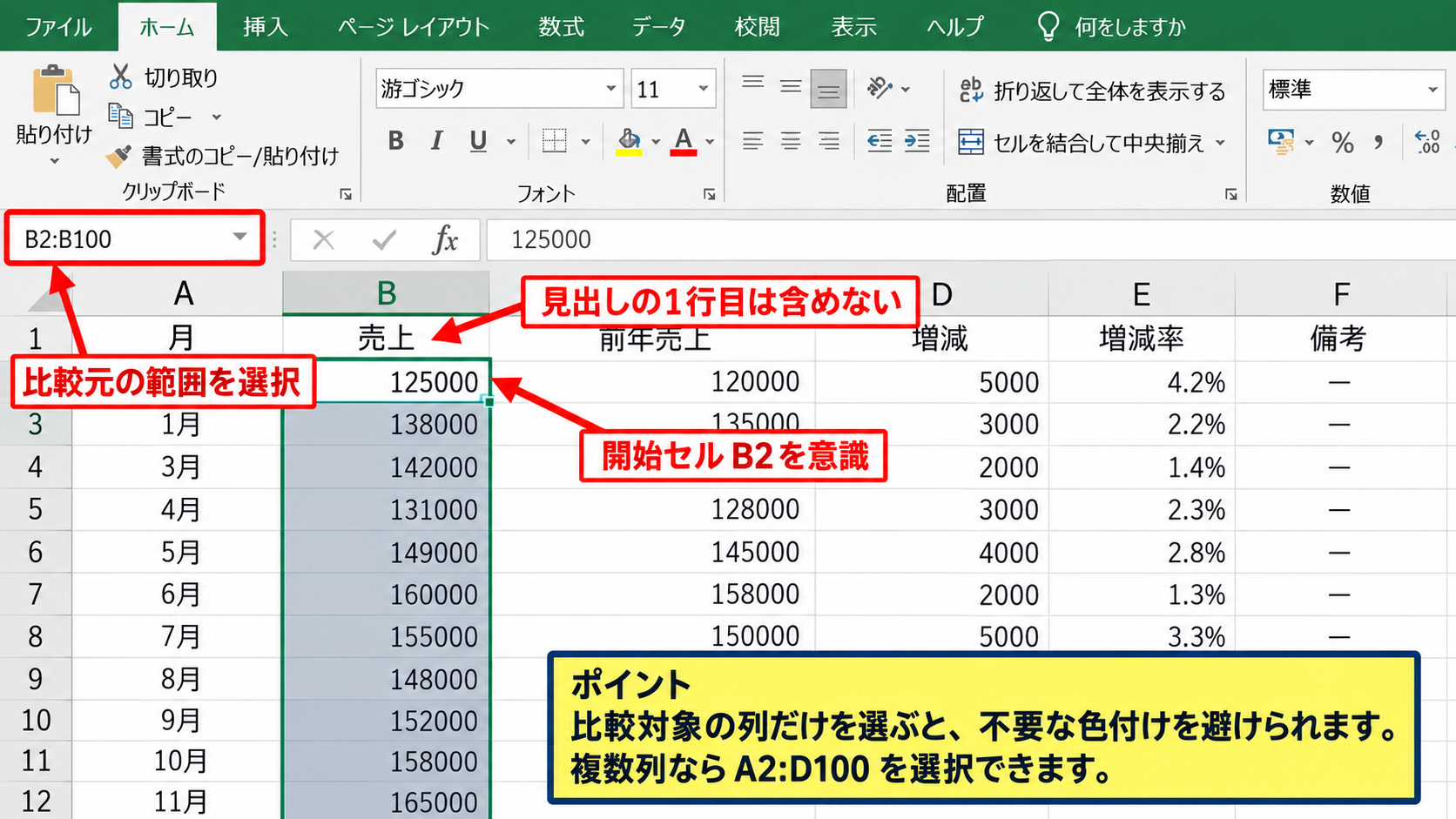This screenshot has height=819, width=1456.
Task: Open the ファイル tab
Action: click(58, 27)
